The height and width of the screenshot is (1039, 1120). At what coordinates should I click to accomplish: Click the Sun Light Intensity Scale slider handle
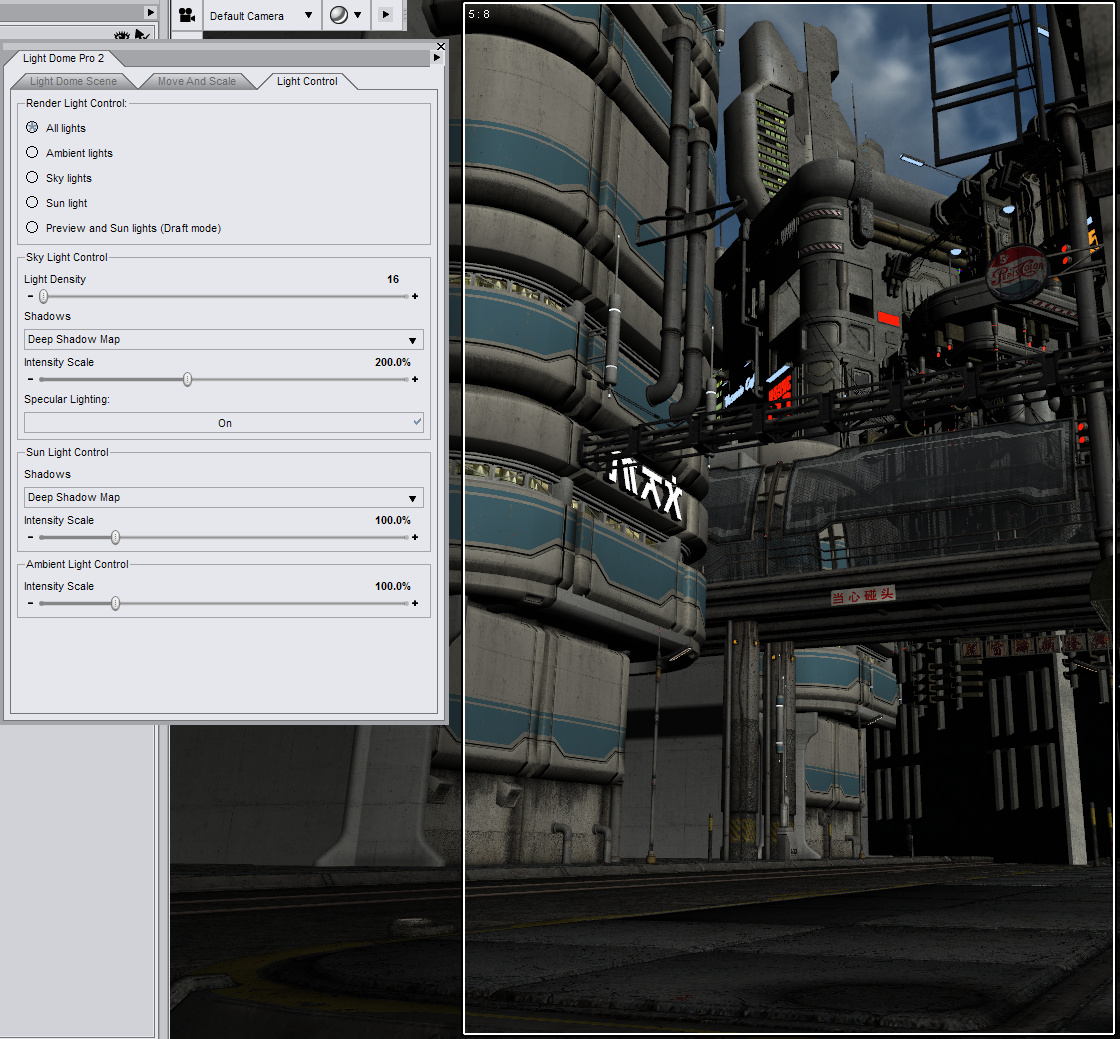click(x=116, y=538)
